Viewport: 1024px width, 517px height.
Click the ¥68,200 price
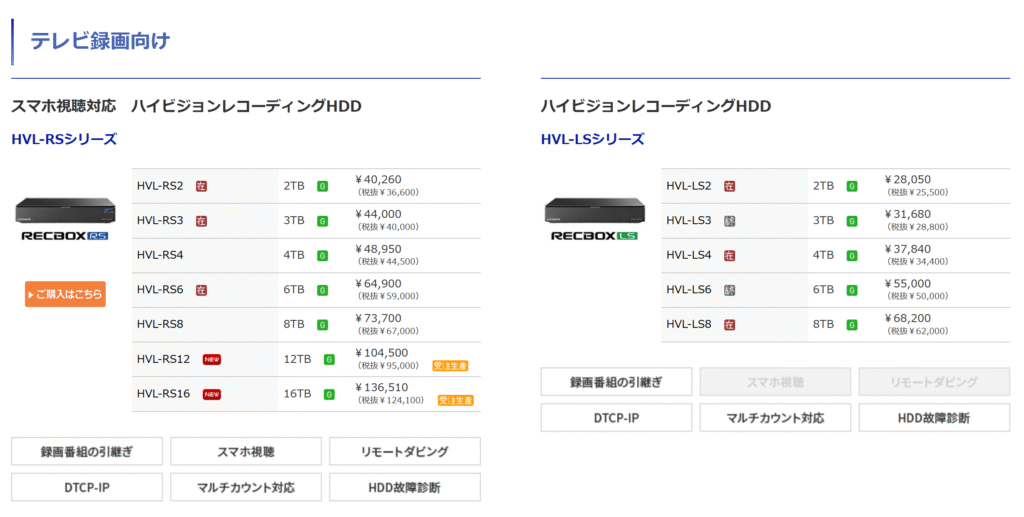[x=908, y=319]
